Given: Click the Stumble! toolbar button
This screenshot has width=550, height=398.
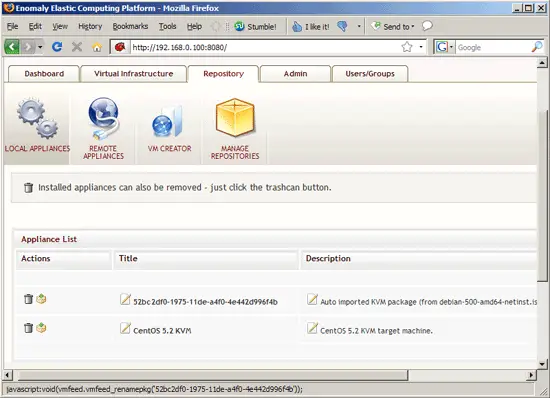Looking at the screenshot, I should click(255, 26).
